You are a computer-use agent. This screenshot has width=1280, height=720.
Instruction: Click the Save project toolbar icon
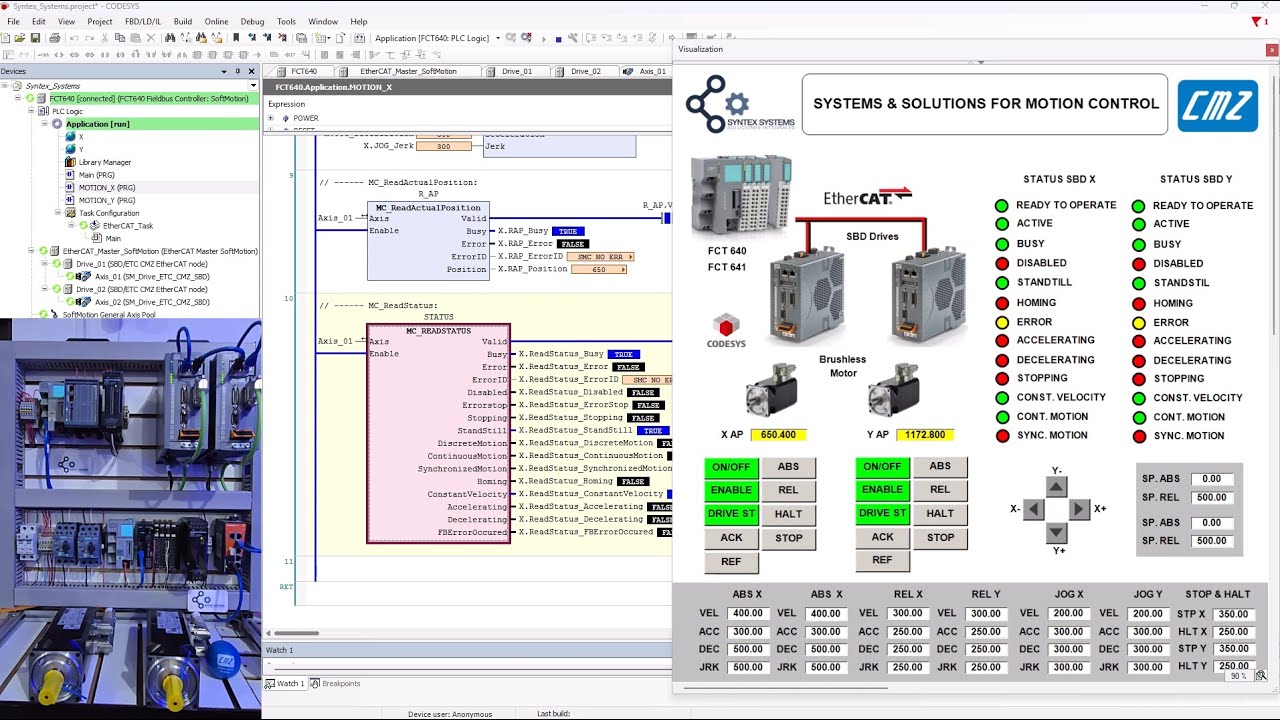[35, 38]
